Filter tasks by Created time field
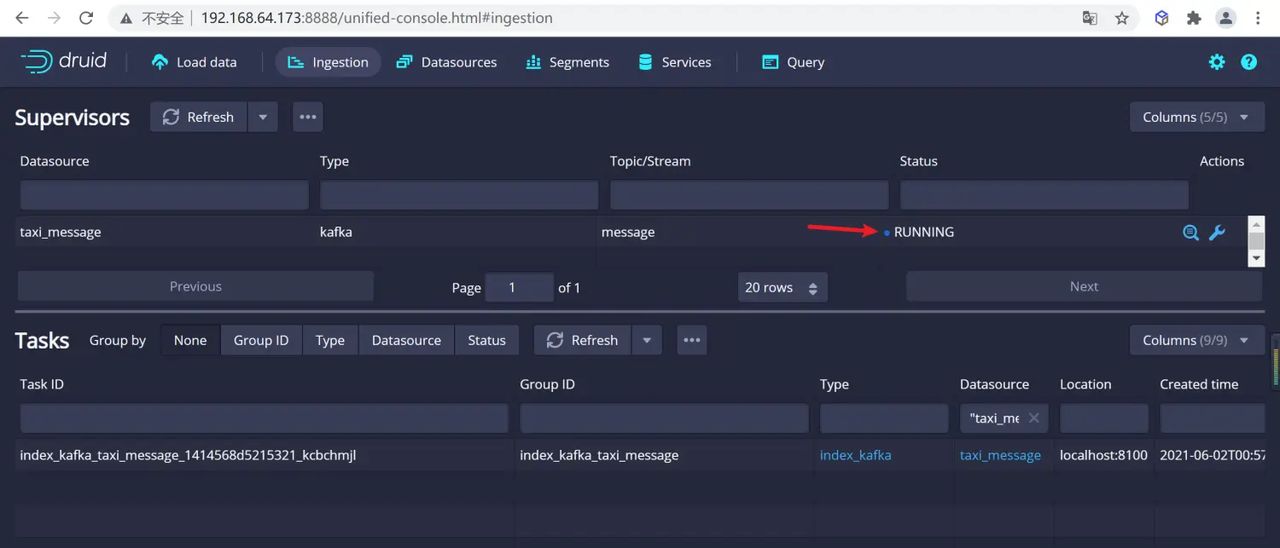The image size is (1280, 548). click(1212, 418)
